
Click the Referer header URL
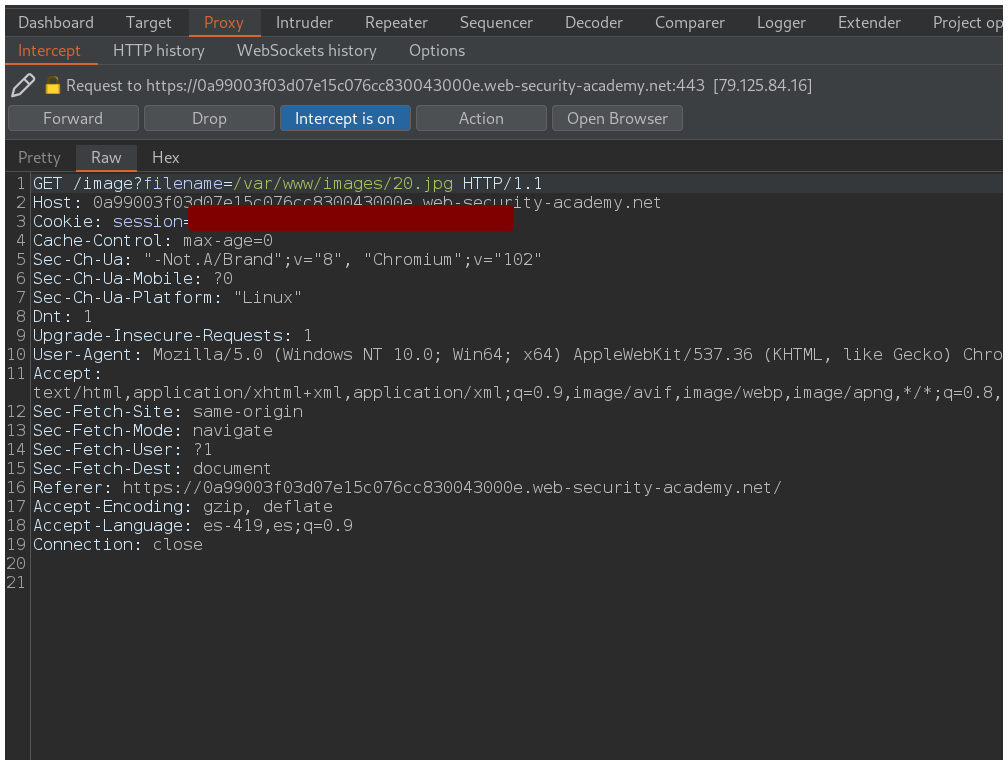452,488
